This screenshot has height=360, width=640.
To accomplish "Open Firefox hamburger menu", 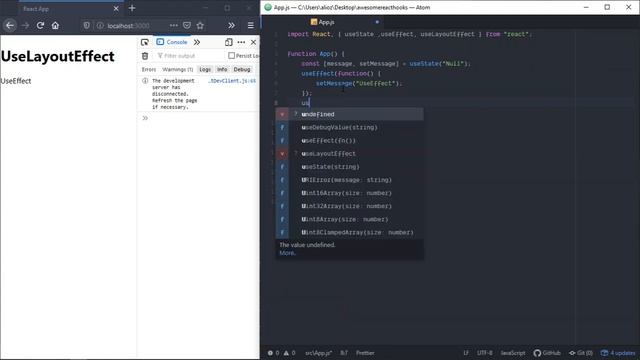I will pos(251,25).
